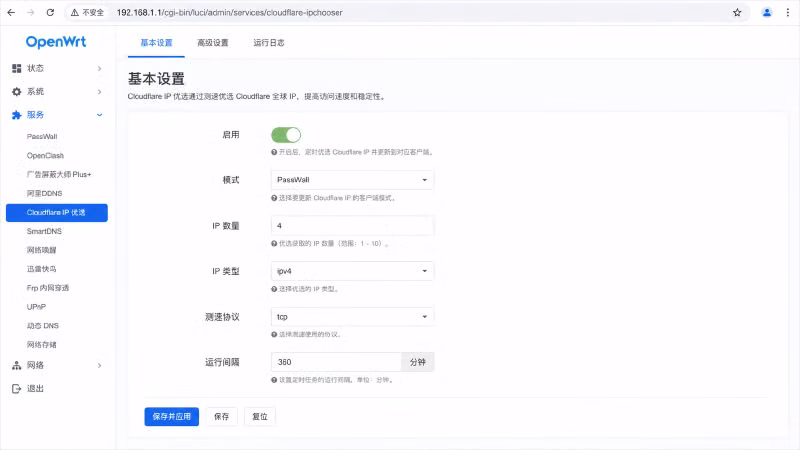Open the 测速协议 tcp dropdown
Screen dimensions: 800x450
tap(352, 316)
